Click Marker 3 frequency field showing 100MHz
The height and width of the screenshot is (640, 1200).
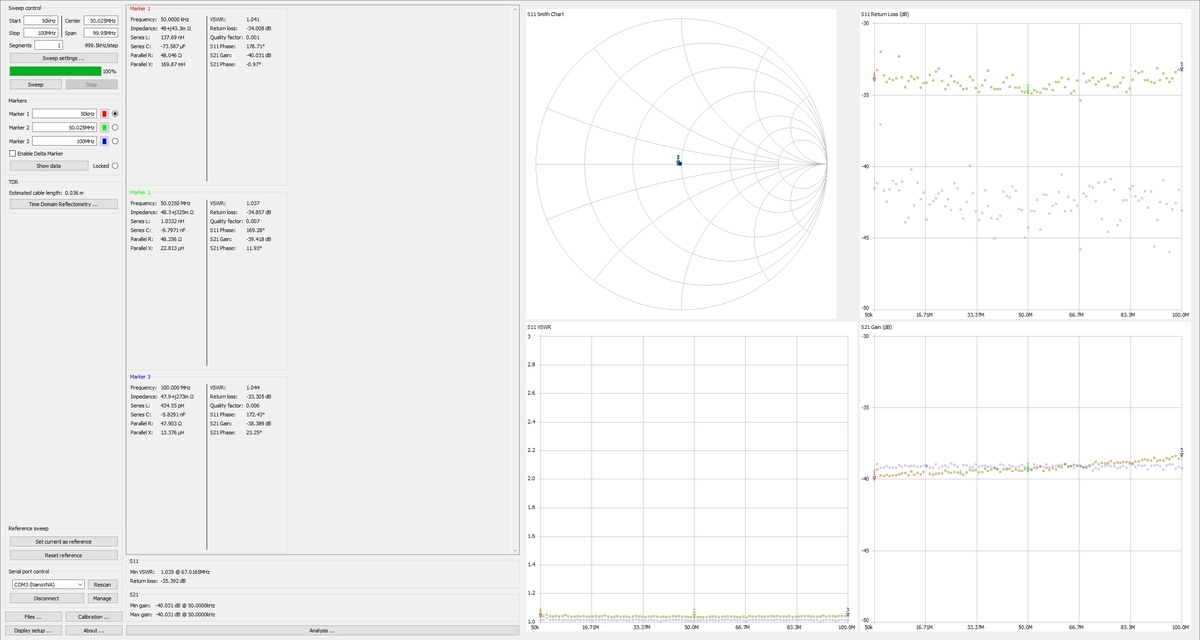(65, 141)
